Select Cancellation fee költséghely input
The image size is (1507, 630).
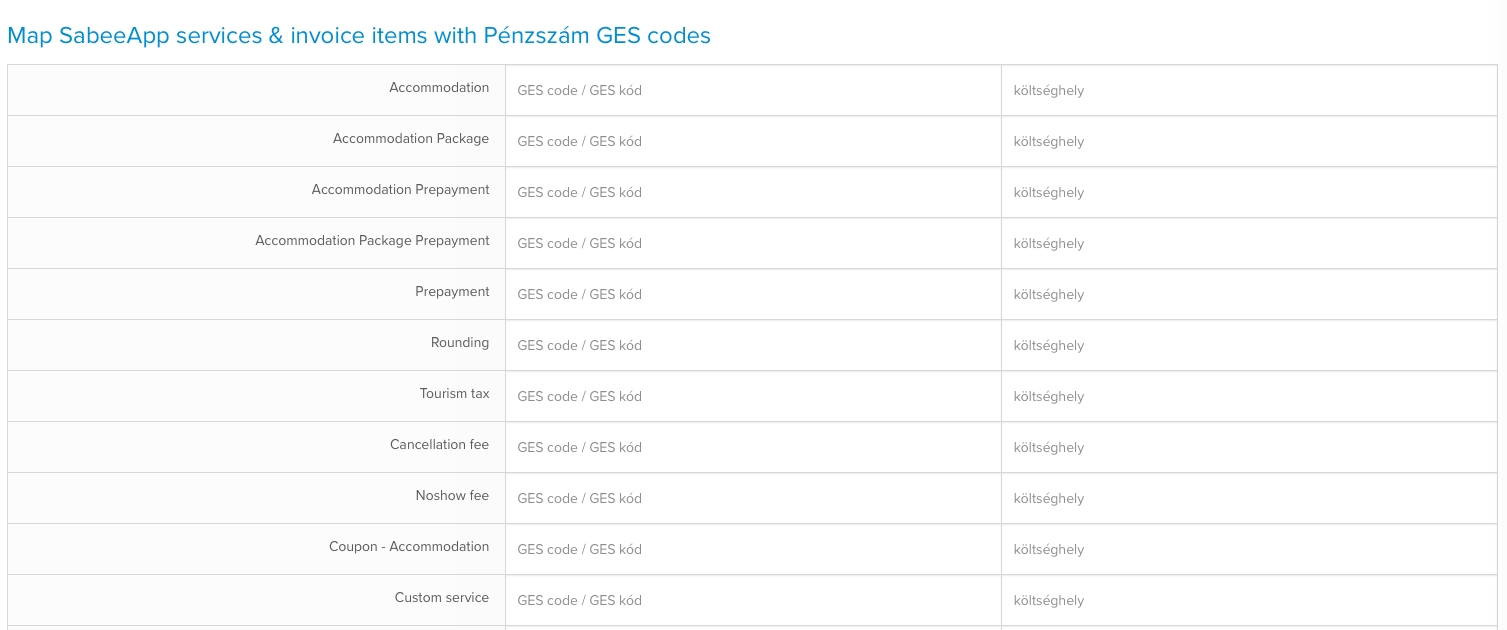pos(1250,448)
